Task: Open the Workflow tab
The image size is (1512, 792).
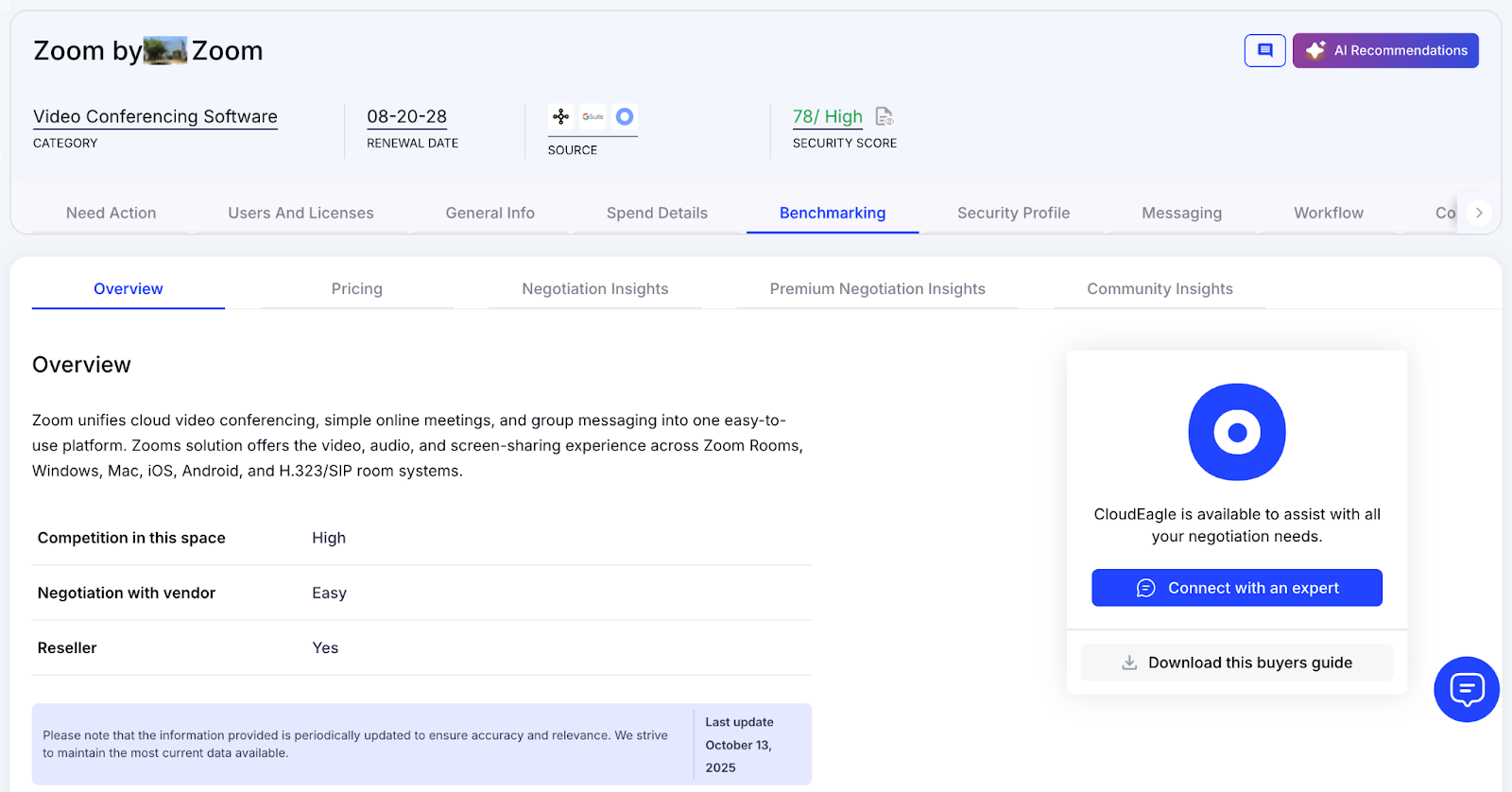Action: 1329,213
